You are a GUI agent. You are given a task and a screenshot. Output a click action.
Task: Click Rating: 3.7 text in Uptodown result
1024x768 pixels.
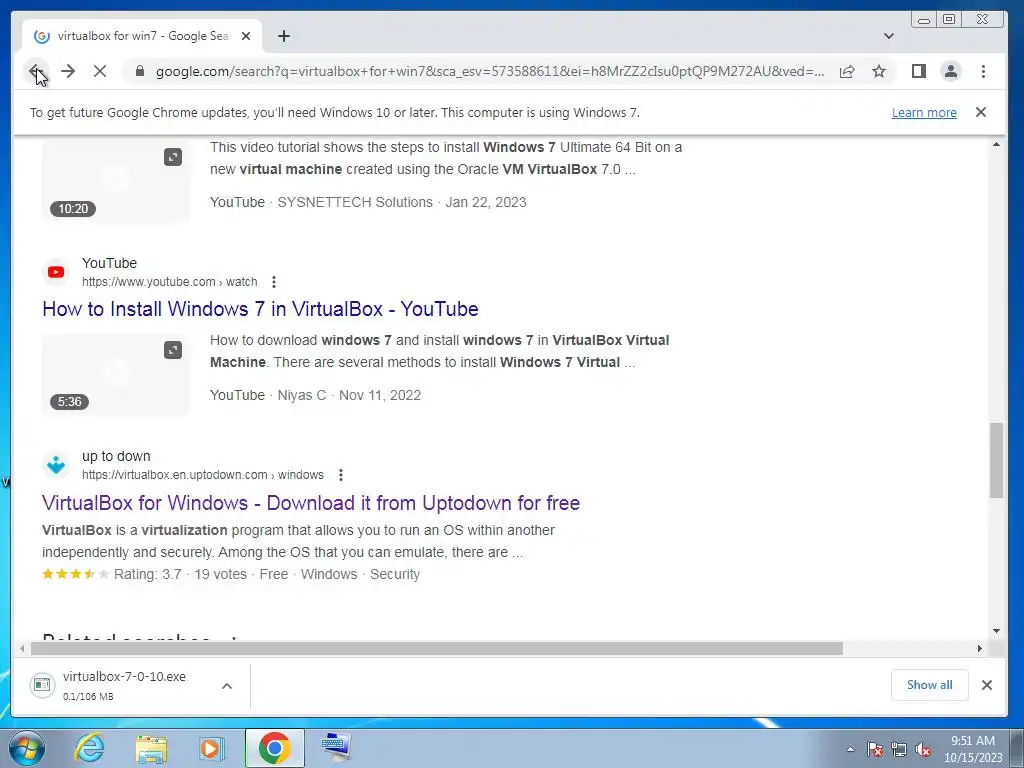click(x=148, y=574)
